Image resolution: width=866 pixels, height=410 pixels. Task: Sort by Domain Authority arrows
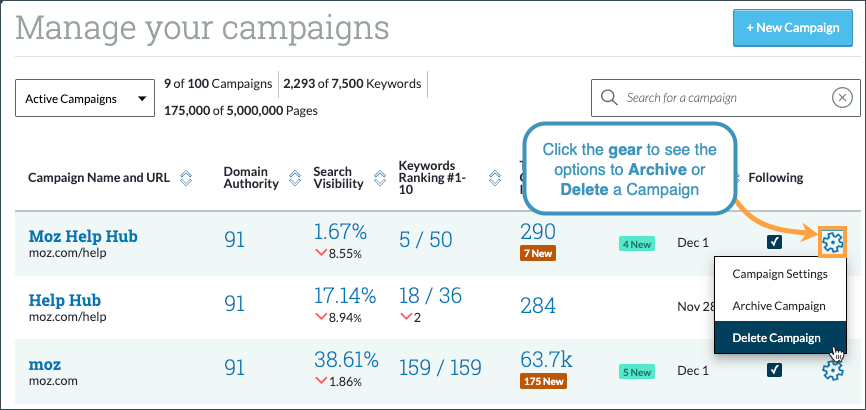(294, 178)
